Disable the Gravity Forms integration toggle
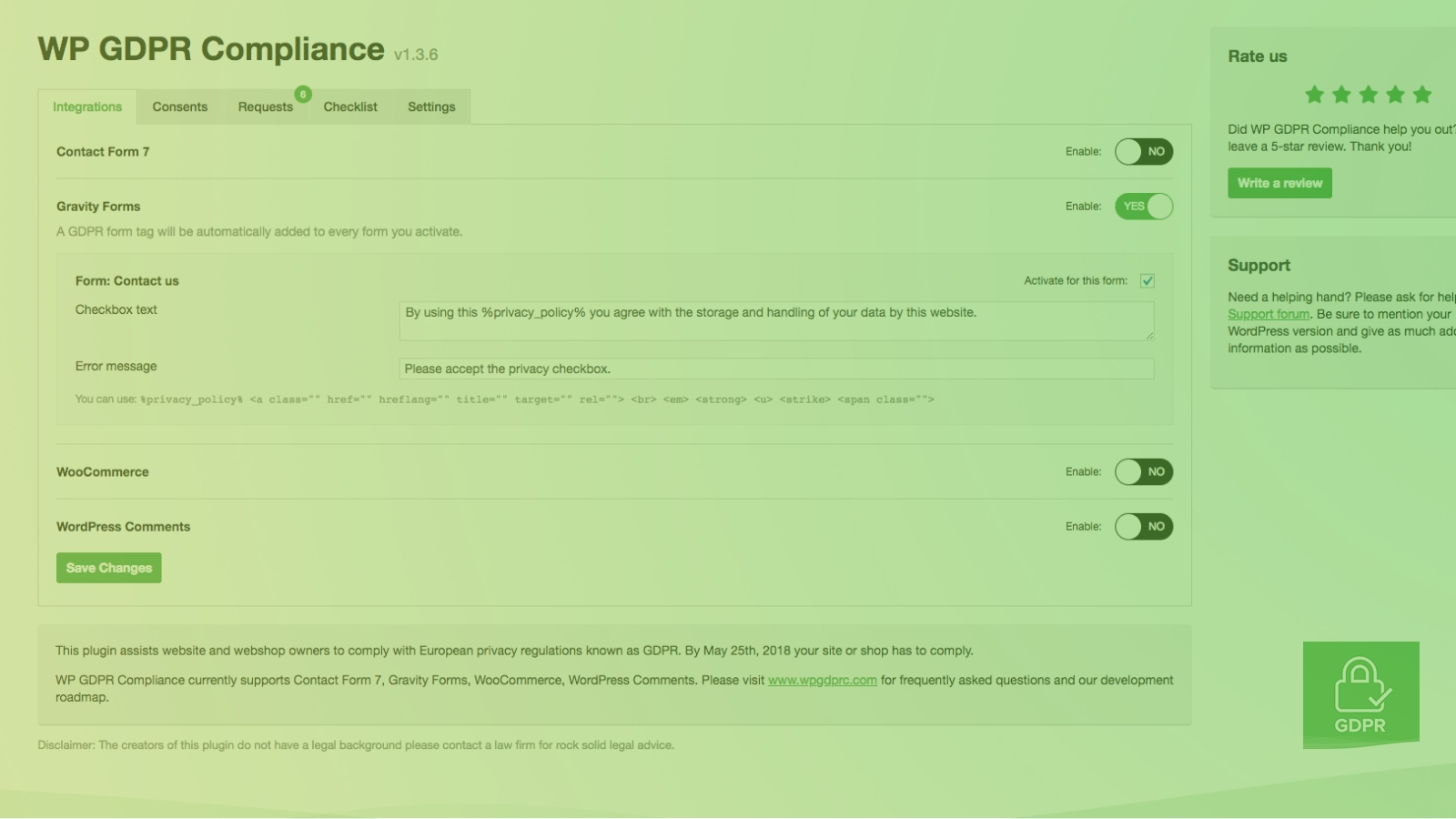This screenshot has width=1456, height=819. pyautogui.click(x=1144, y=207)
